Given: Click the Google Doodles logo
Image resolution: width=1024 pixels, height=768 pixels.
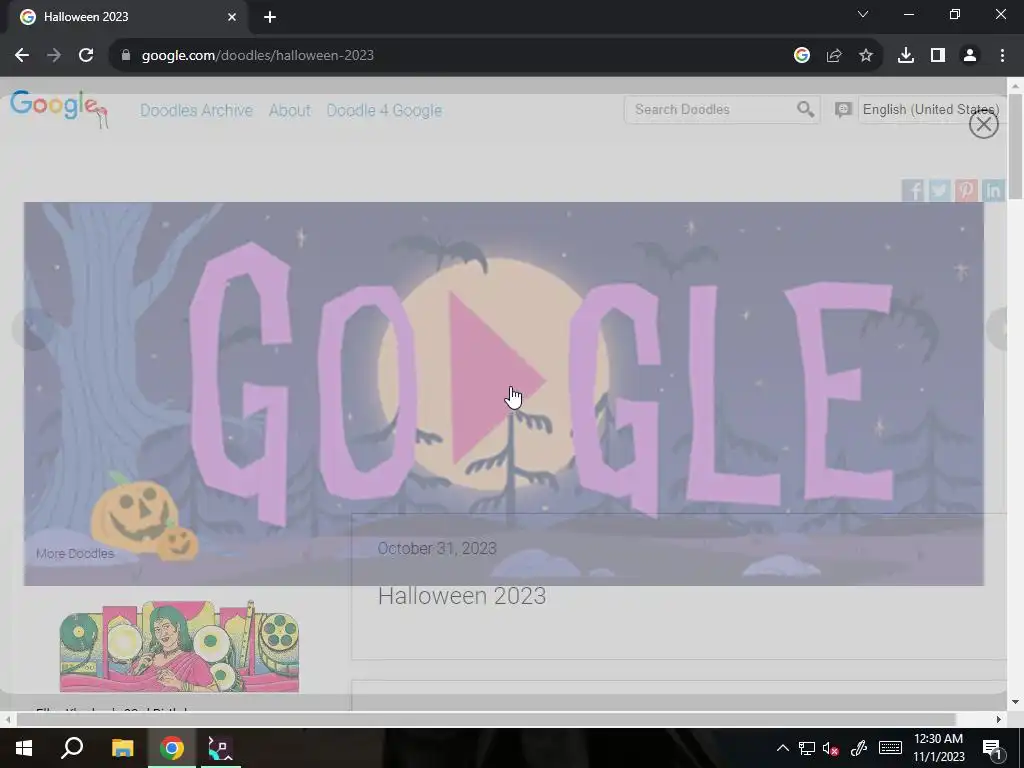Looking at the screenshot, I should coord(59,108).
